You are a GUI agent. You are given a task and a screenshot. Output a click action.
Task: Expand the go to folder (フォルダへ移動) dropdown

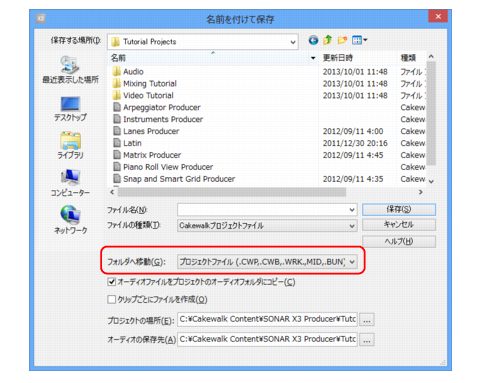tap(267, 262)
